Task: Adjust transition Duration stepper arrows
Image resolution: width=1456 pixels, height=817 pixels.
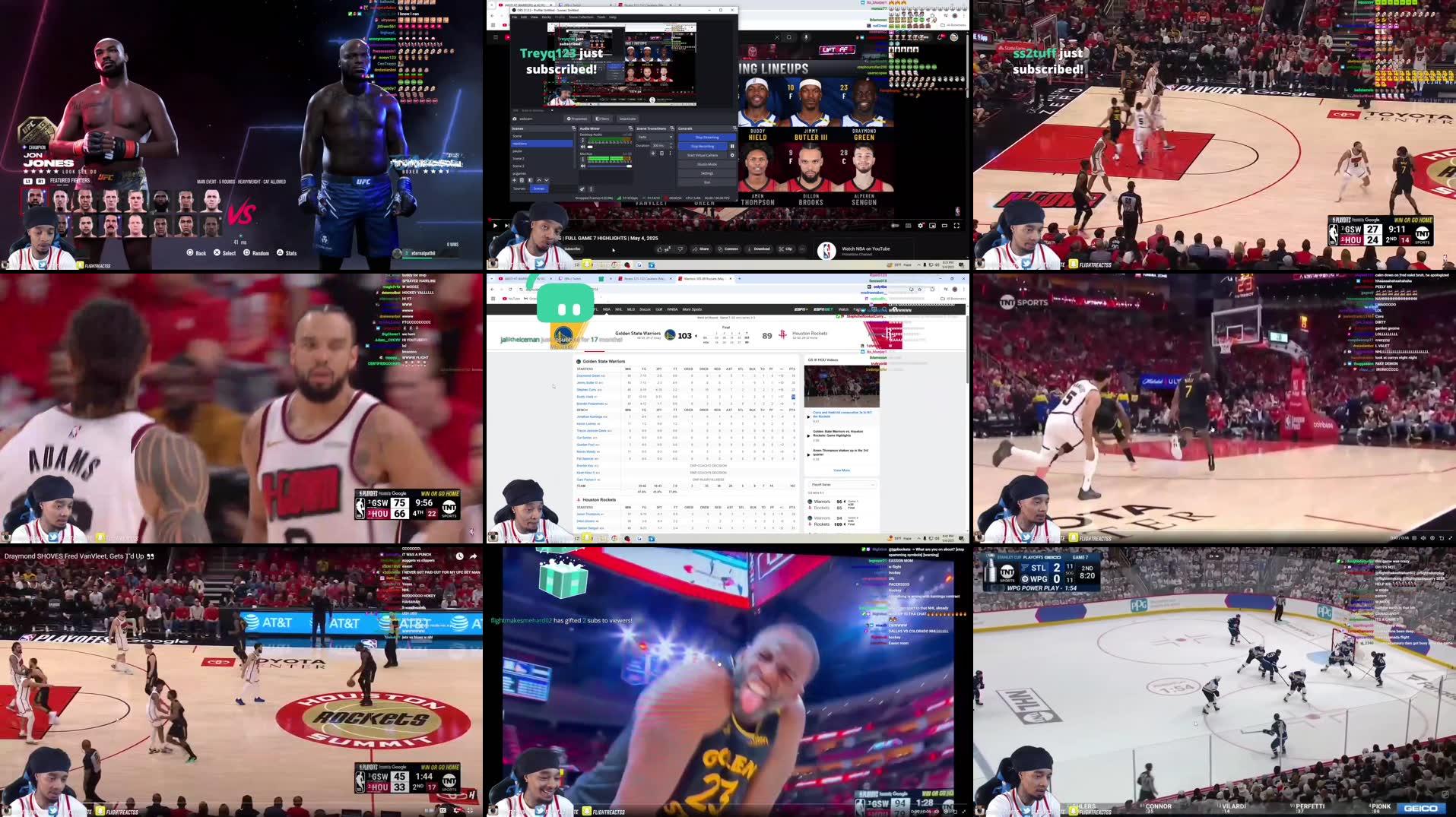Action: [x=671, y=145]
